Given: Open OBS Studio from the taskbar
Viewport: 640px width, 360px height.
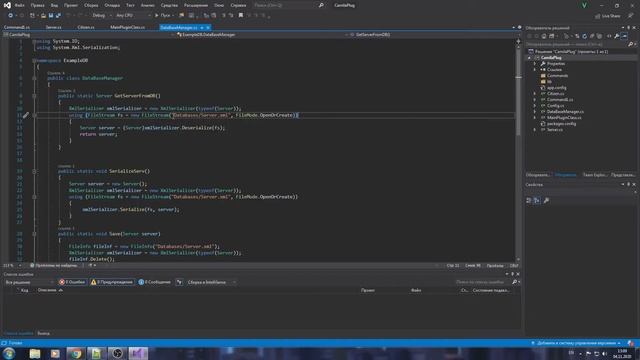Looking at the screenshot, I should [117, 353].
